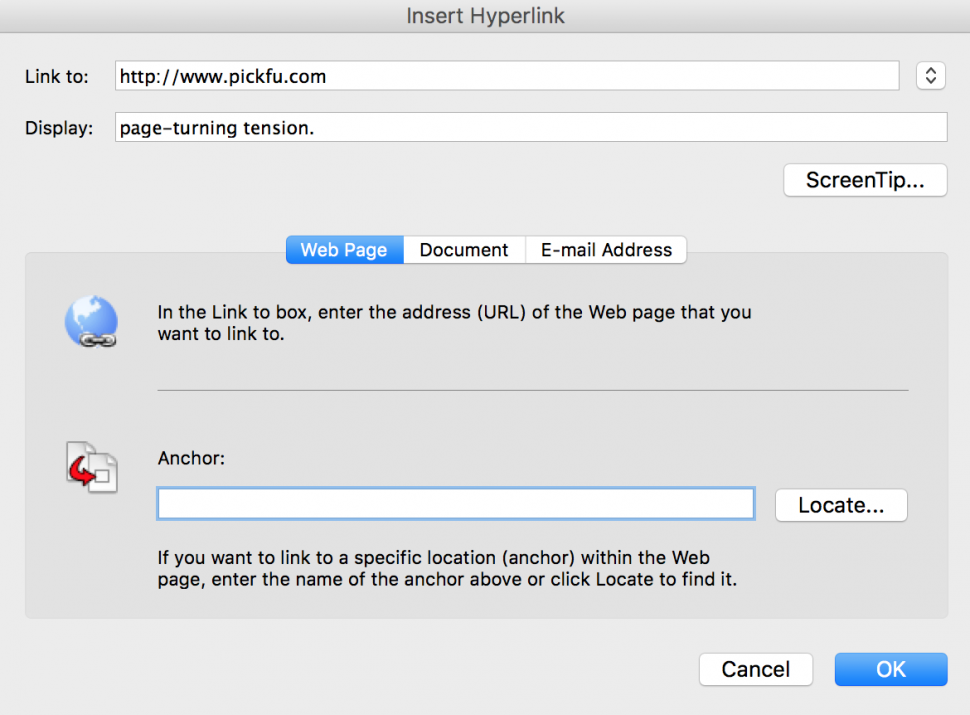The width and height of the screenshot is (970, 715).
Task: Click the Display text field
Action: click(530, 126)
